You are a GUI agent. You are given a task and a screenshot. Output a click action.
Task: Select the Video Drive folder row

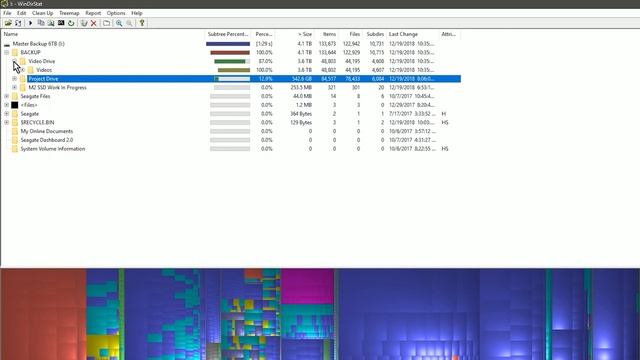231,61
